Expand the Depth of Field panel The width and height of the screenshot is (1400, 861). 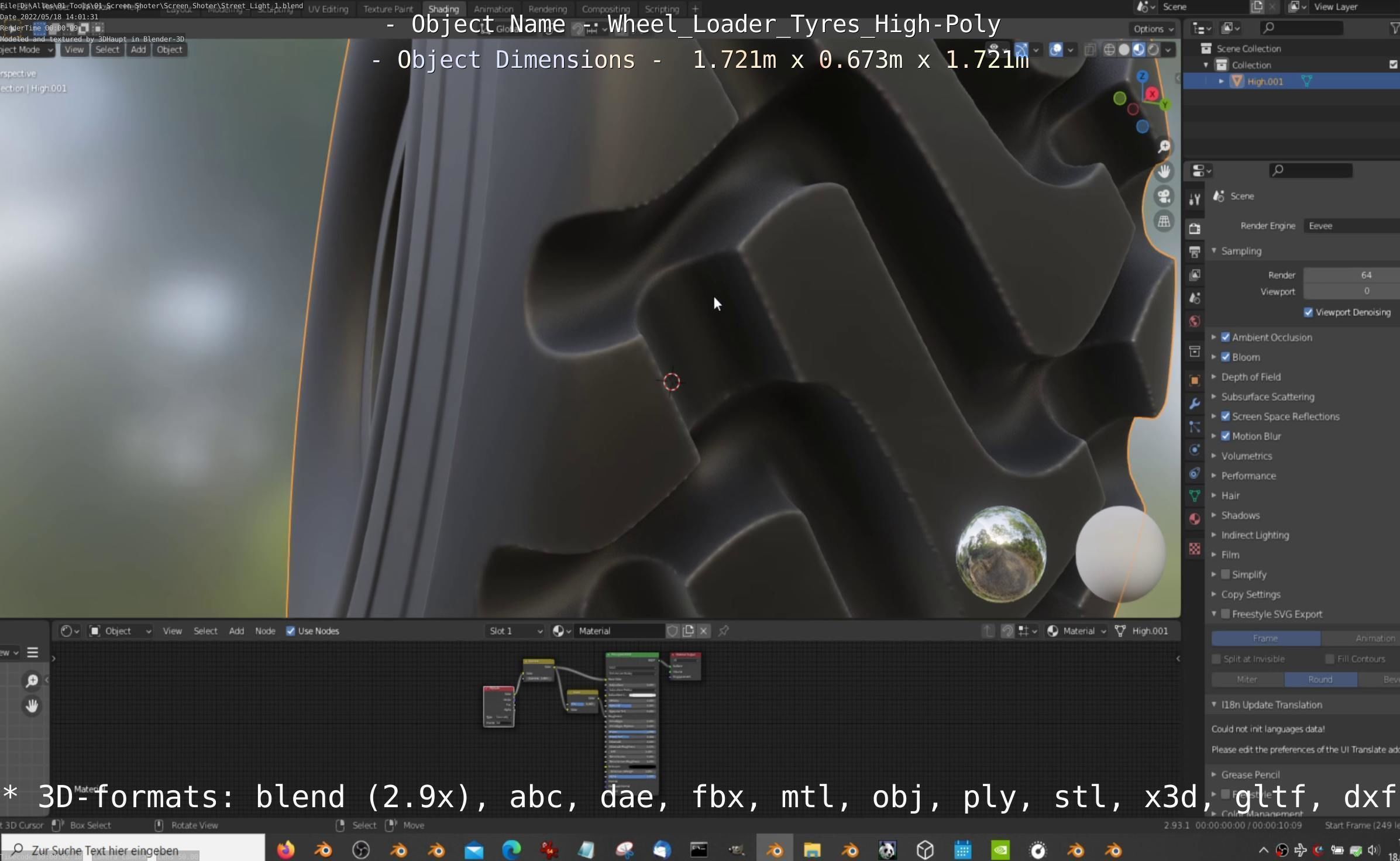click(x=1251, y=377)
